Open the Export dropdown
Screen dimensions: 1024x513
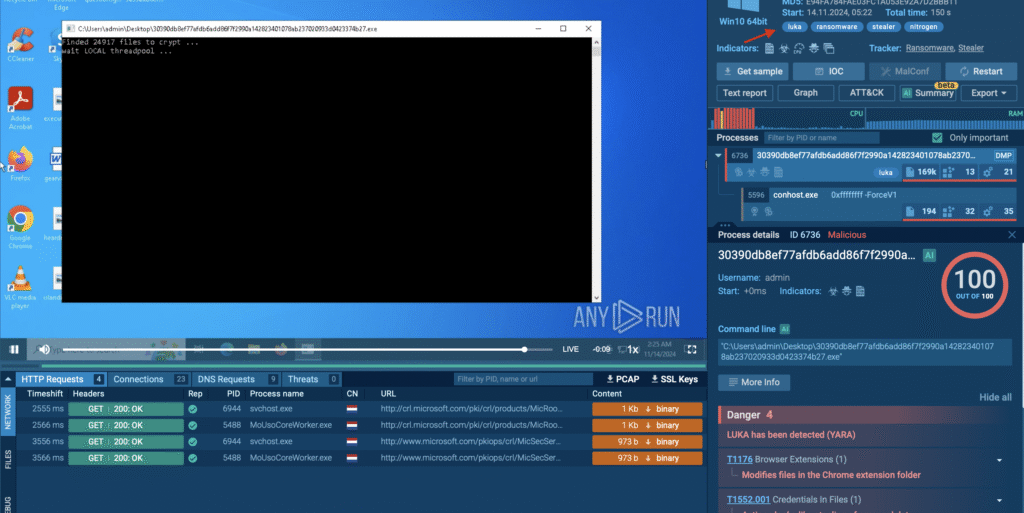tap(989, 93)
